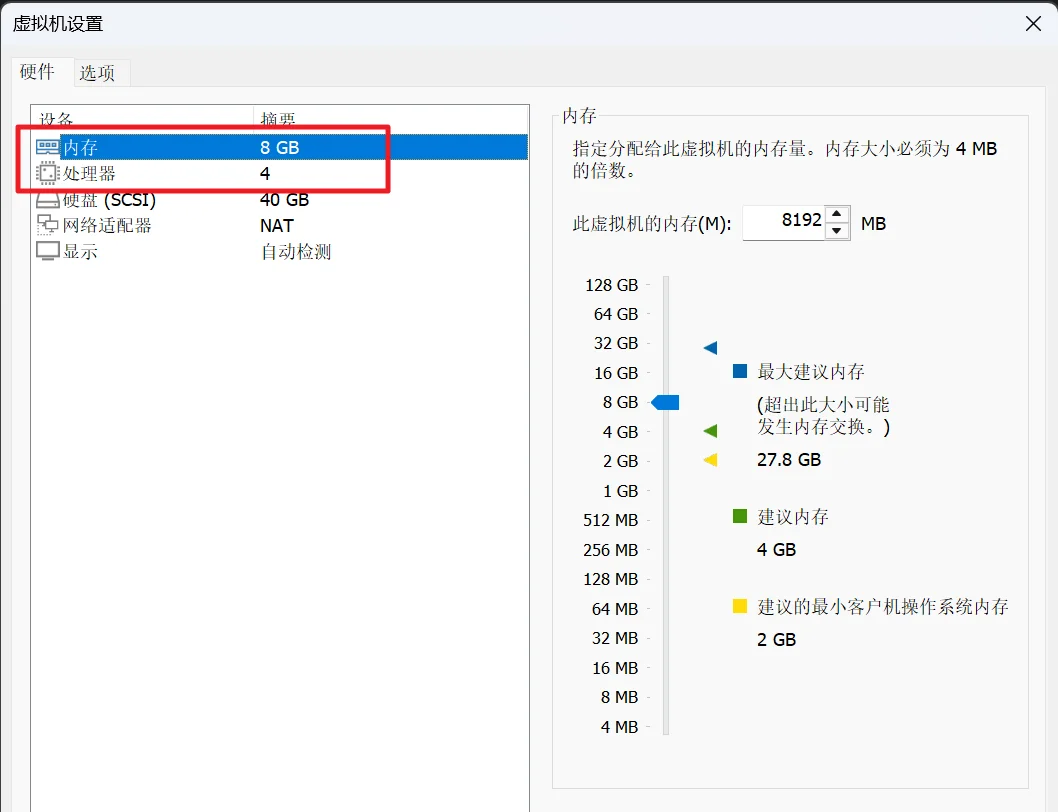Screen dimensions: 1058x812
Task: Decrease memory with the down arrow
Action: [837, 231]
